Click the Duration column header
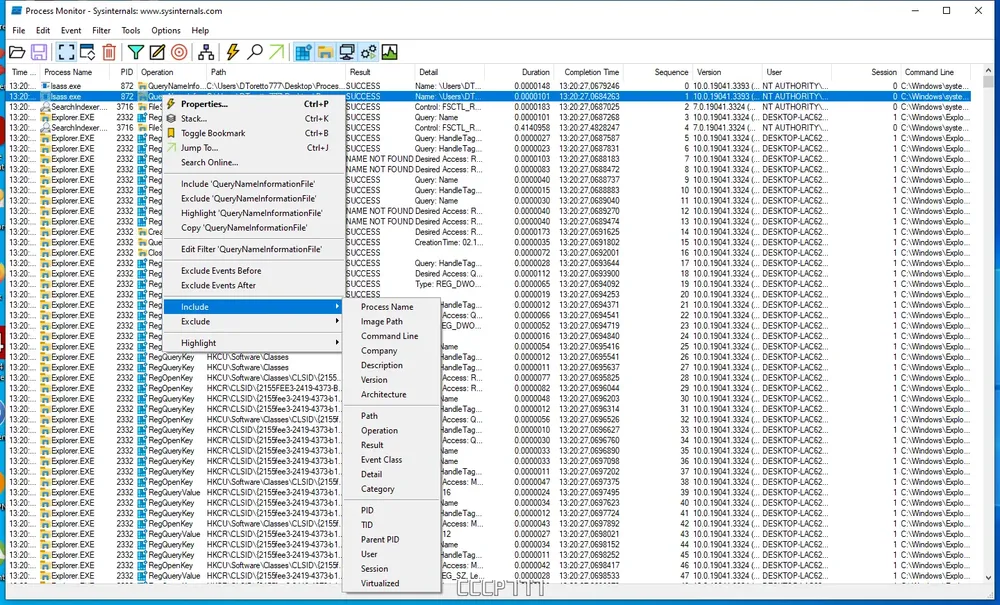 536,72
